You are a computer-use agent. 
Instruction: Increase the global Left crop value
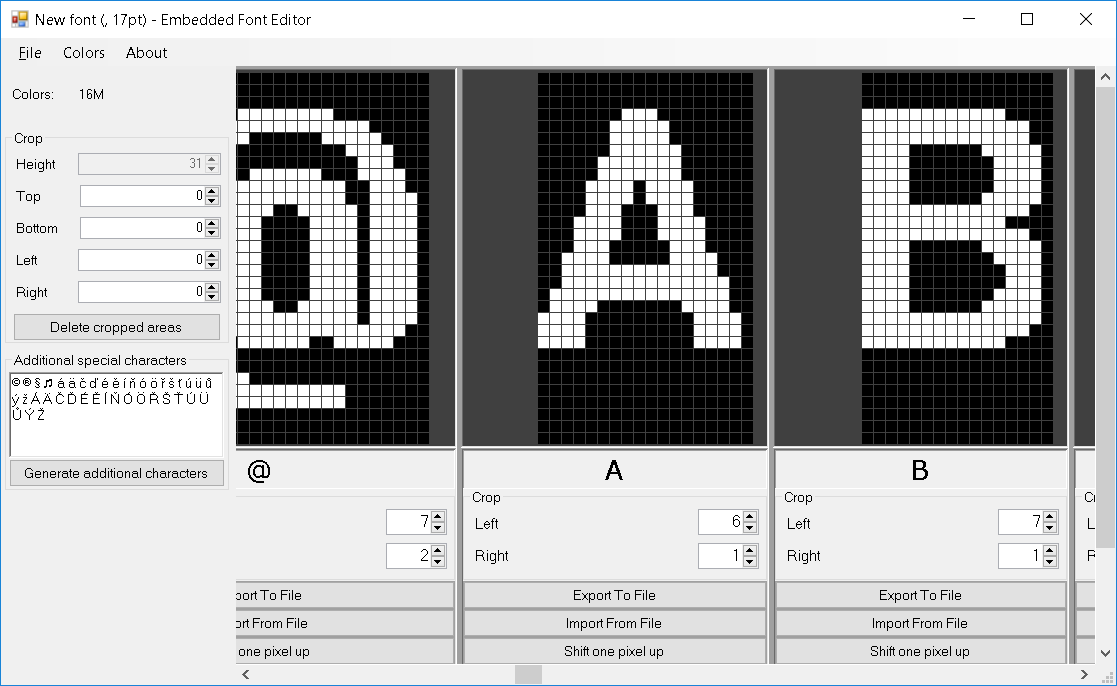coord(211,256)
